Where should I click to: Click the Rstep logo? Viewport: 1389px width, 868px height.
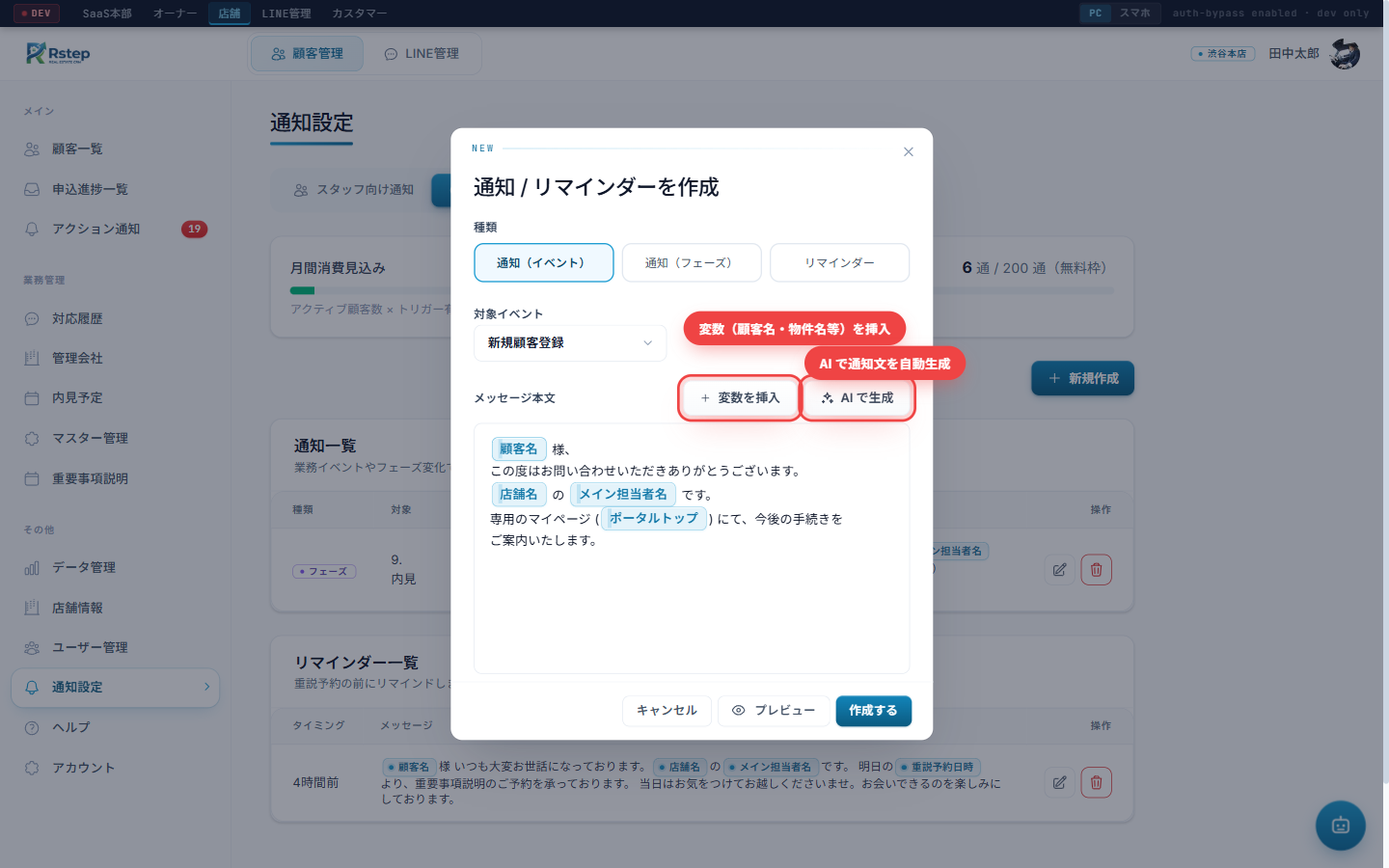[58, 53]
